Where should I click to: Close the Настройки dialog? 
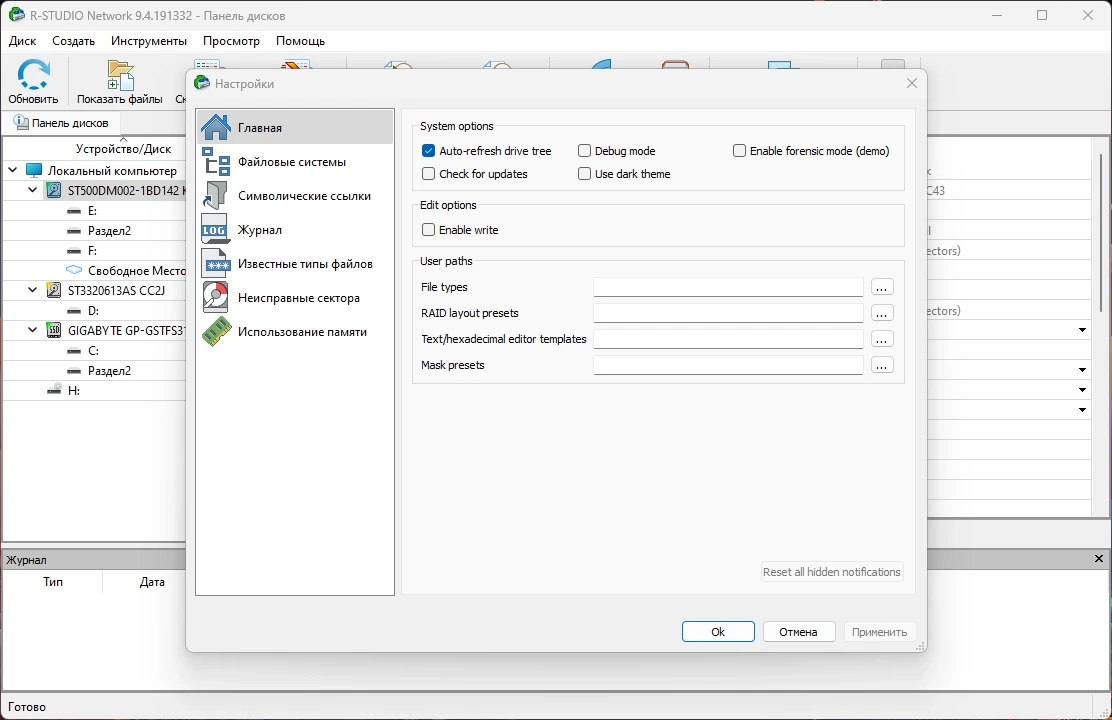(x=912, y=83)
